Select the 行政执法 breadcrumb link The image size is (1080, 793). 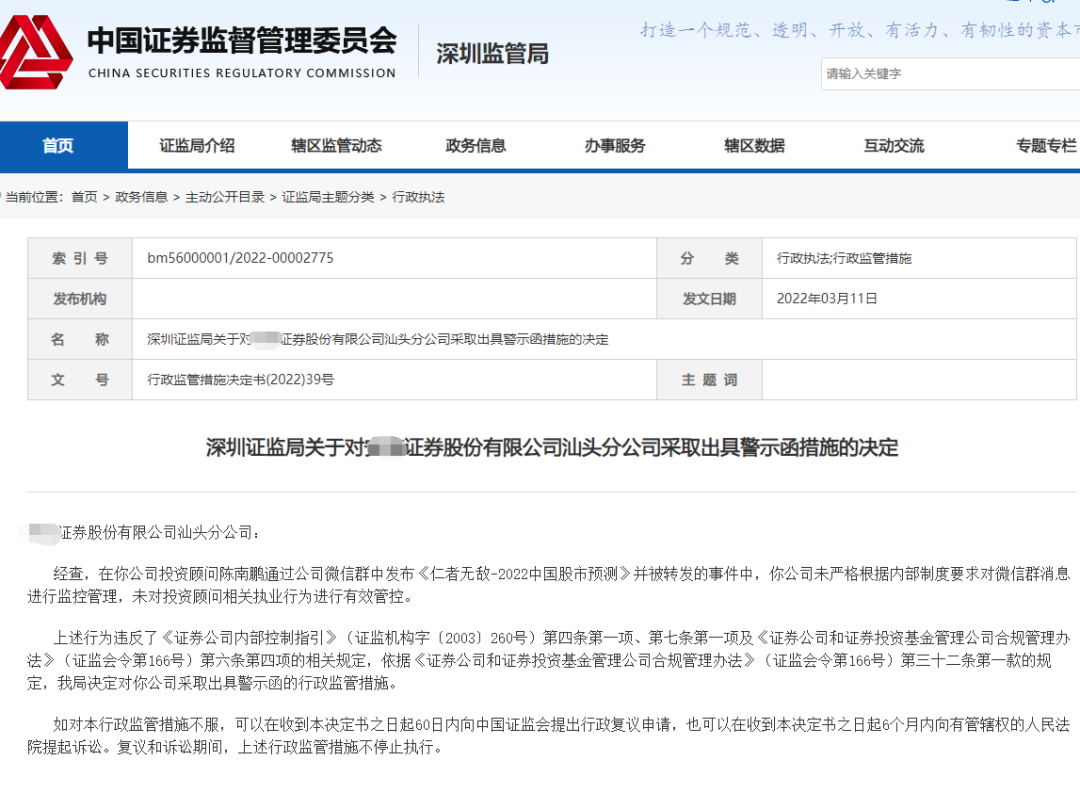point(418,197)
